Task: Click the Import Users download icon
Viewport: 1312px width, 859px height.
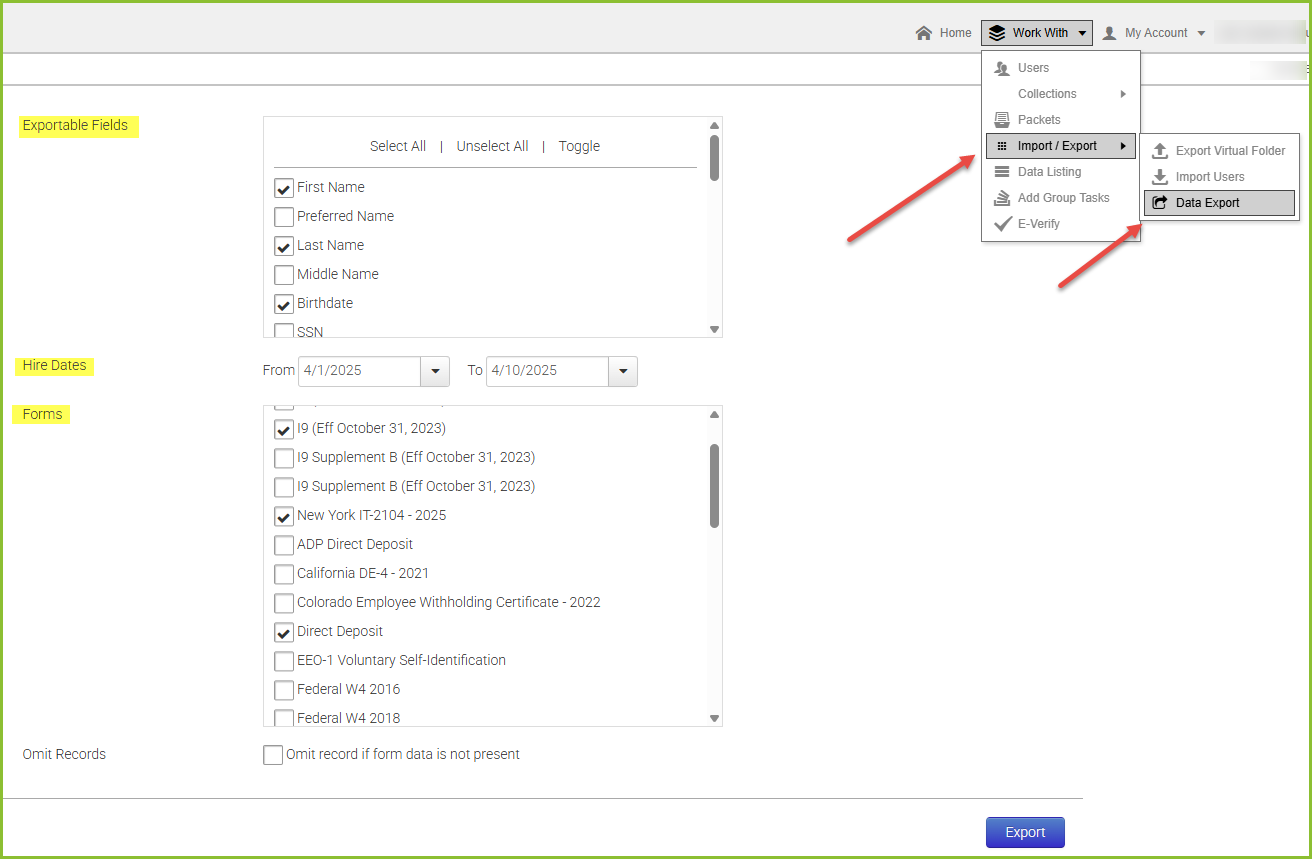Action: (1160, 177)
